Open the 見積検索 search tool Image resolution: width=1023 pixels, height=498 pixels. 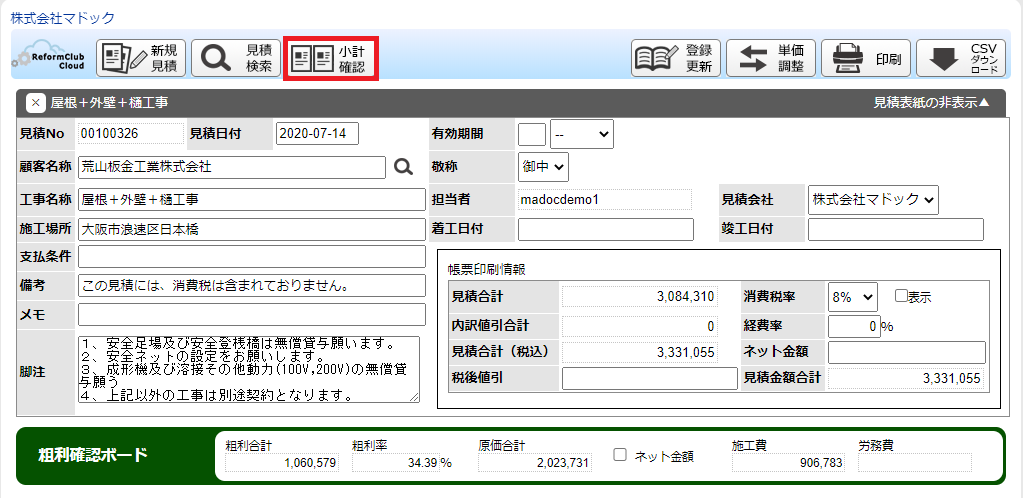236,58
